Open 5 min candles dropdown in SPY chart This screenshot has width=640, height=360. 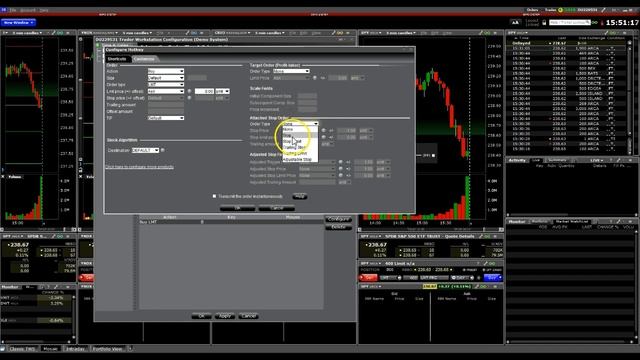point(400,33)
